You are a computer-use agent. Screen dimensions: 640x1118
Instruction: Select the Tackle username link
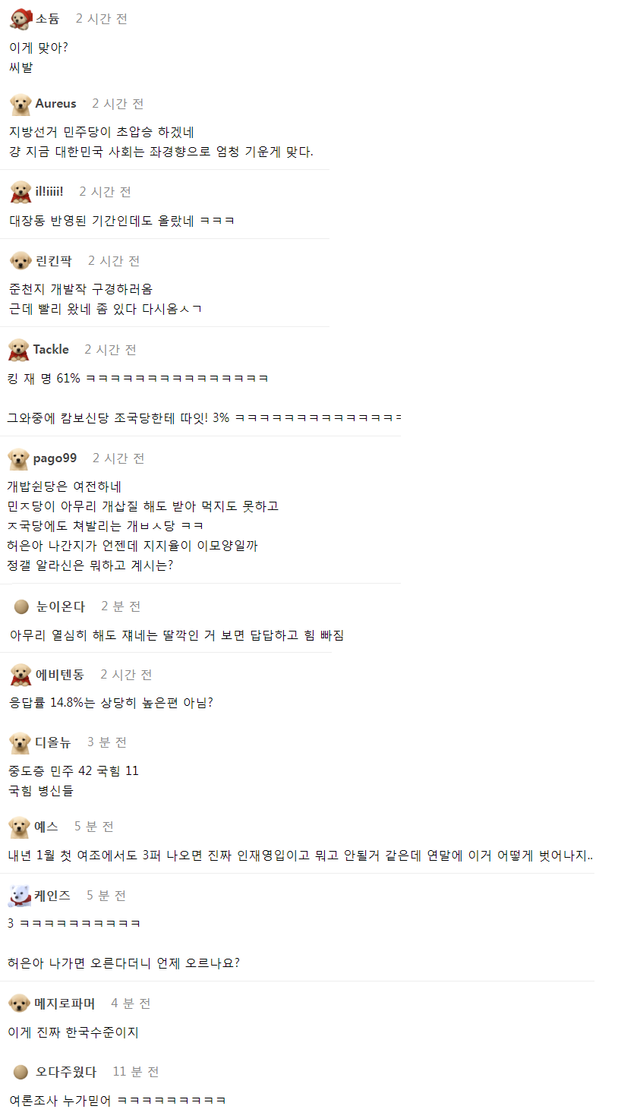tap(51, 350)
